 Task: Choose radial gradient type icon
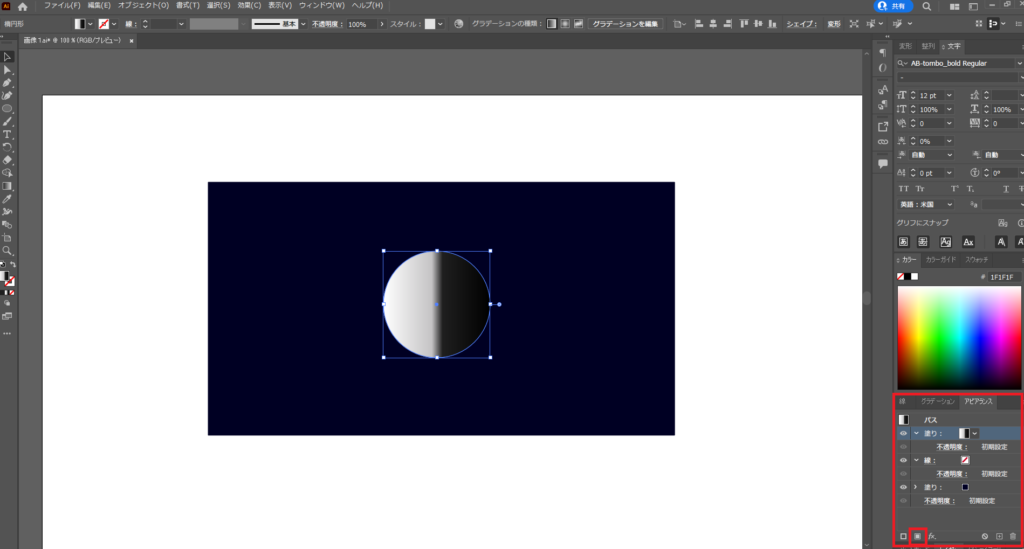coord(565,24)
